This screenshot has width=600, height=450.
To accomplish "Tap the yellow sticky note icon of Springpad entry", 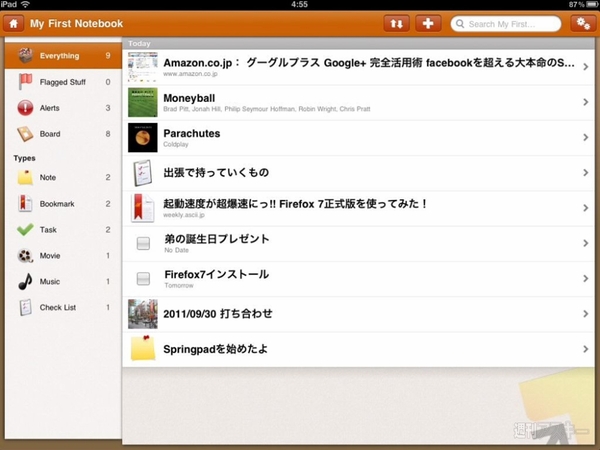I will (x=143, y=348).
